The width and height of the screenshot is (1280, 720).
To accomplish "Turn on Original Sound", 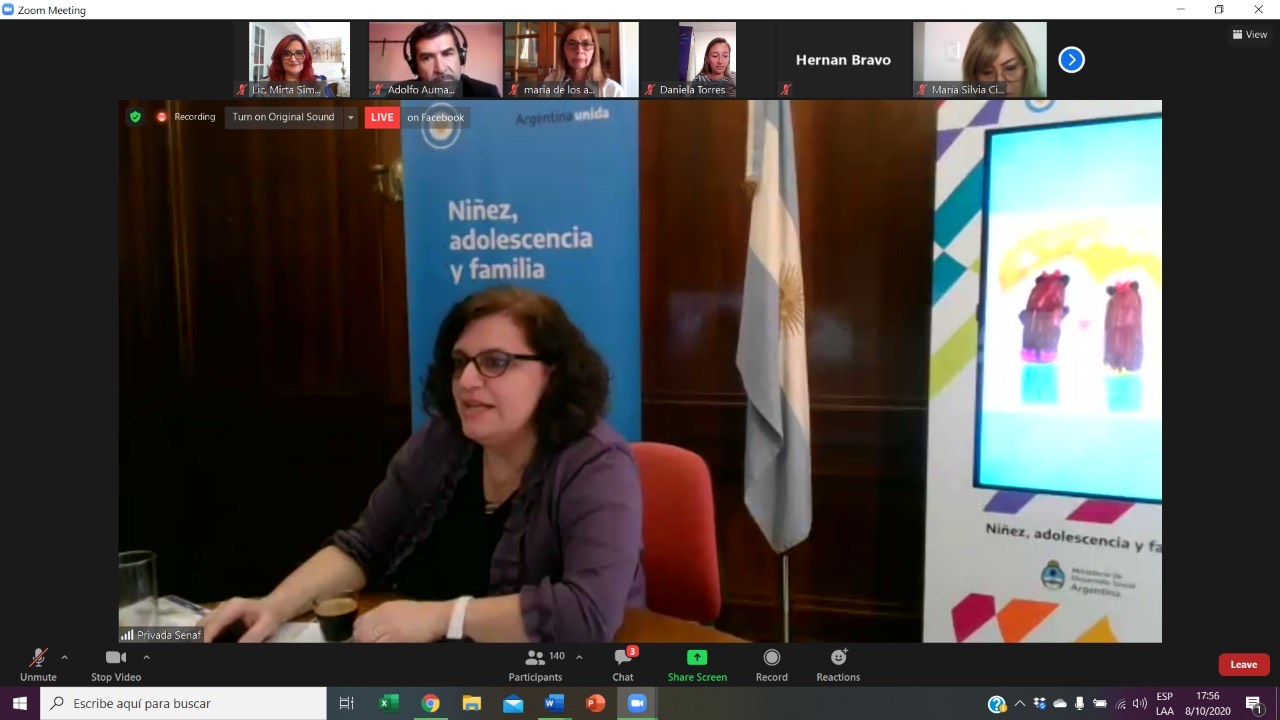I will click(x=283, y=117).
